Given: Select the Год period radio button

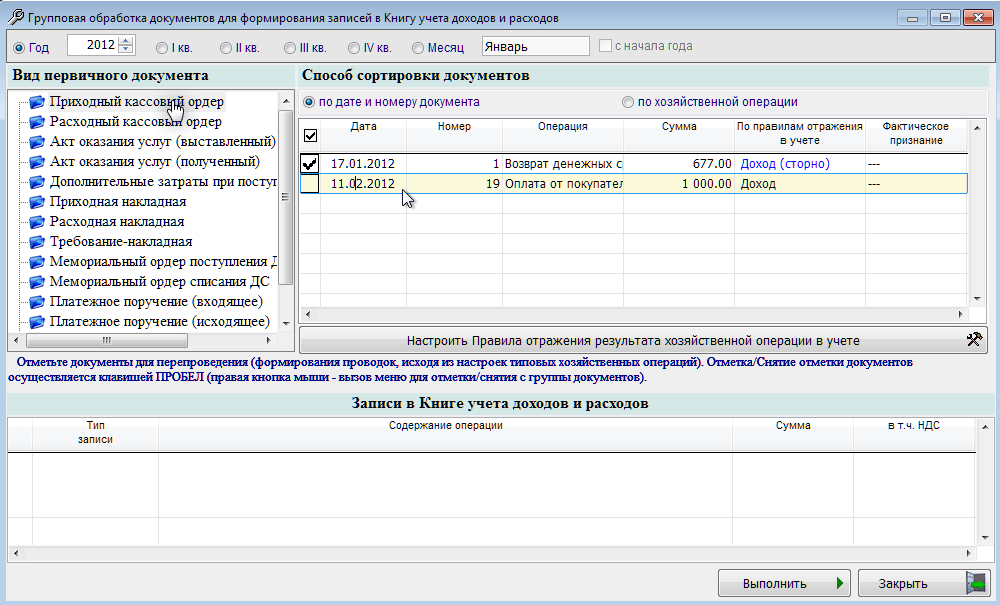Looking at the screenshot, I should tap(19, 48).
